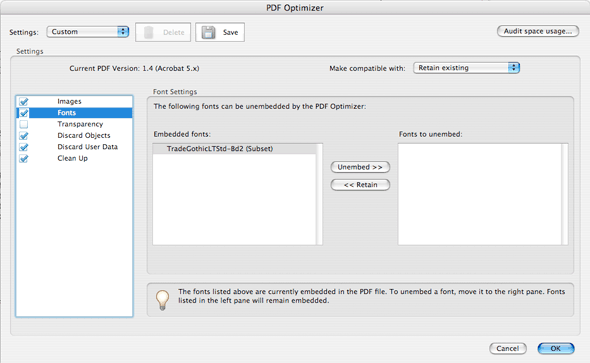The height and width of the screenshot is (363, 590).
Task: Open the Settings Custom dropdown
Action: 88,32
